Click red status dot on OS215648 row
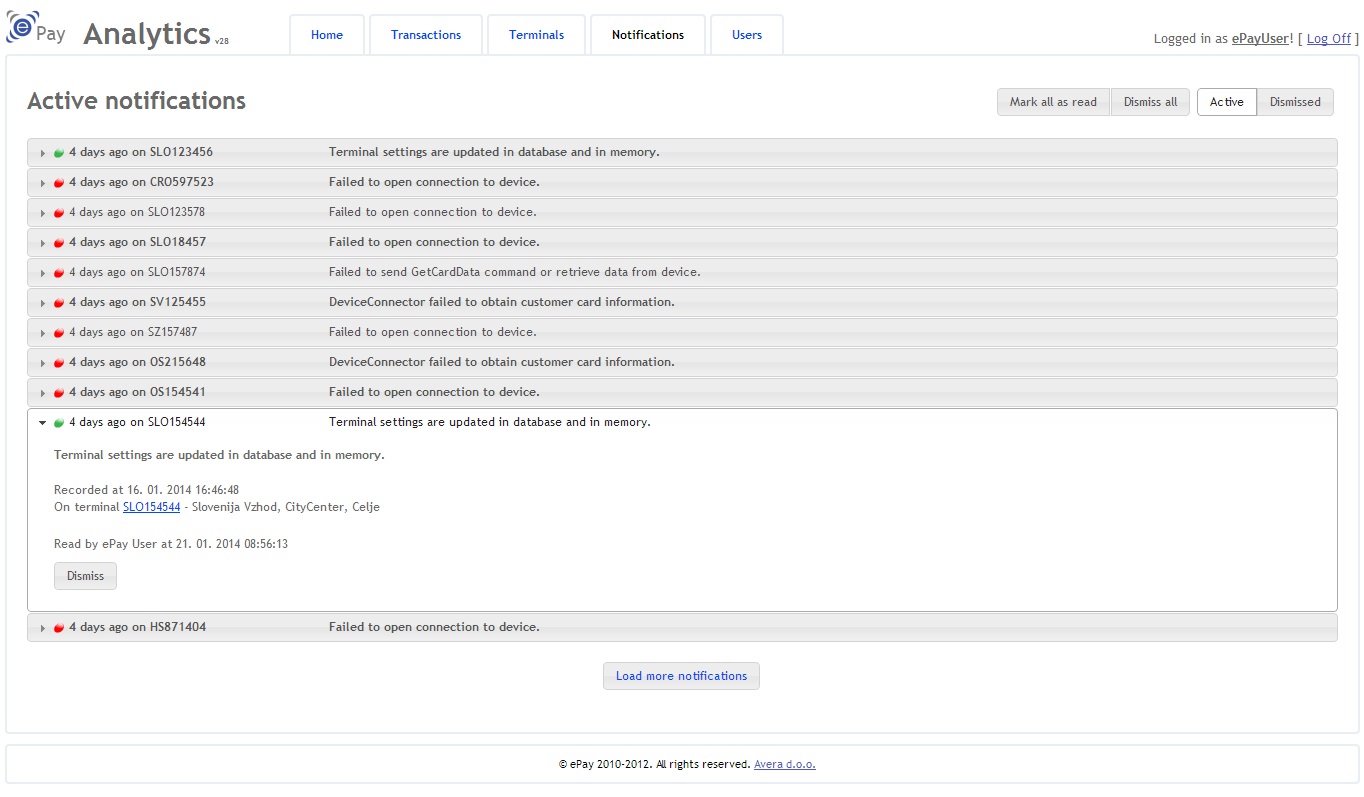This screenshot has height=797, width=1364. 59,363
